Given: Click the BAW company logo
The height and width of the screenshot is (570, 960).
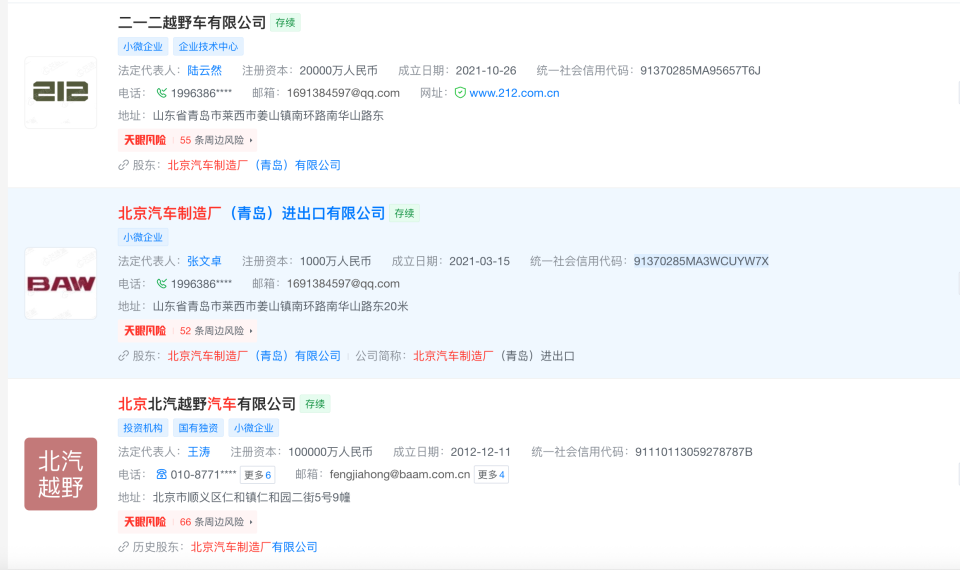Looking at the screenshot, I should [x=61, y=283].
